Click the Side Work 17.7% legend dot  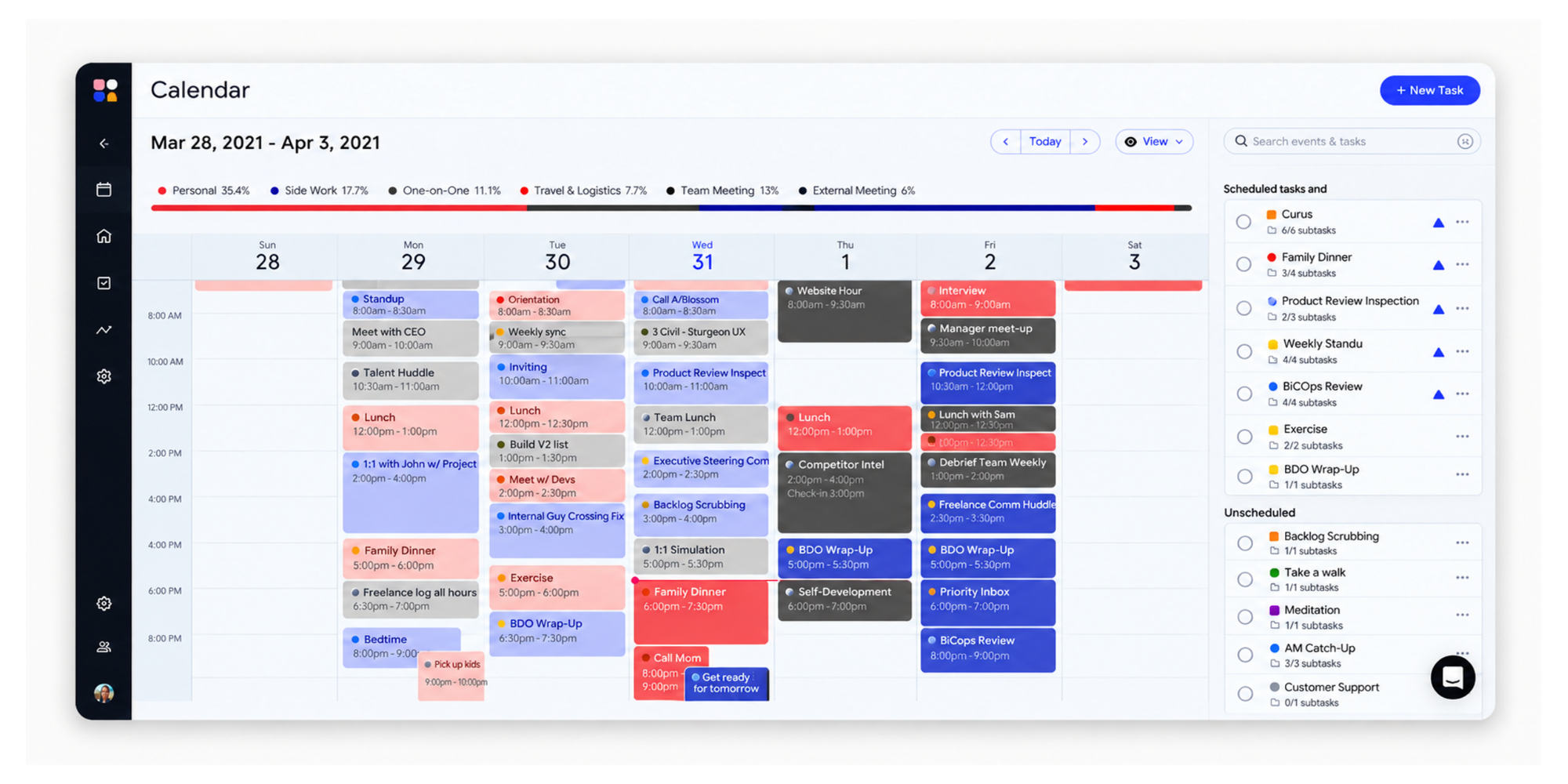point(274,191)
